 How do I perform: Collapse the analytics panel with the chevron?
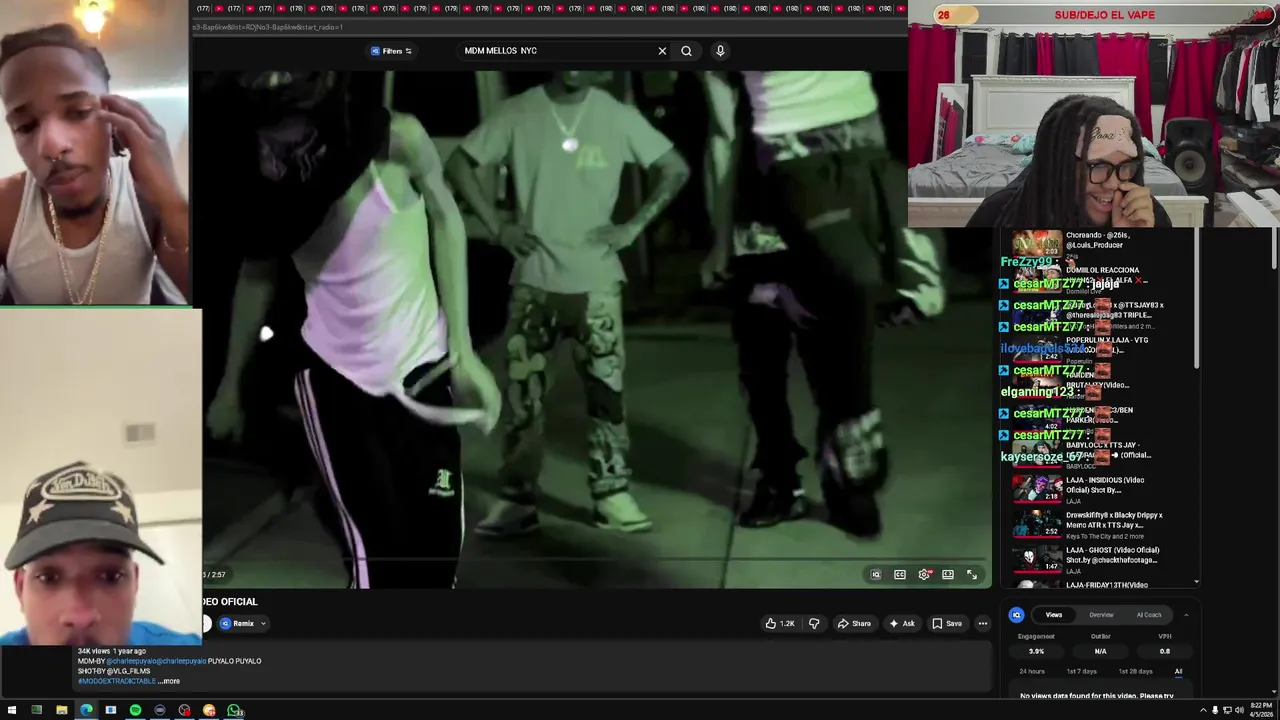(1186, 615)
